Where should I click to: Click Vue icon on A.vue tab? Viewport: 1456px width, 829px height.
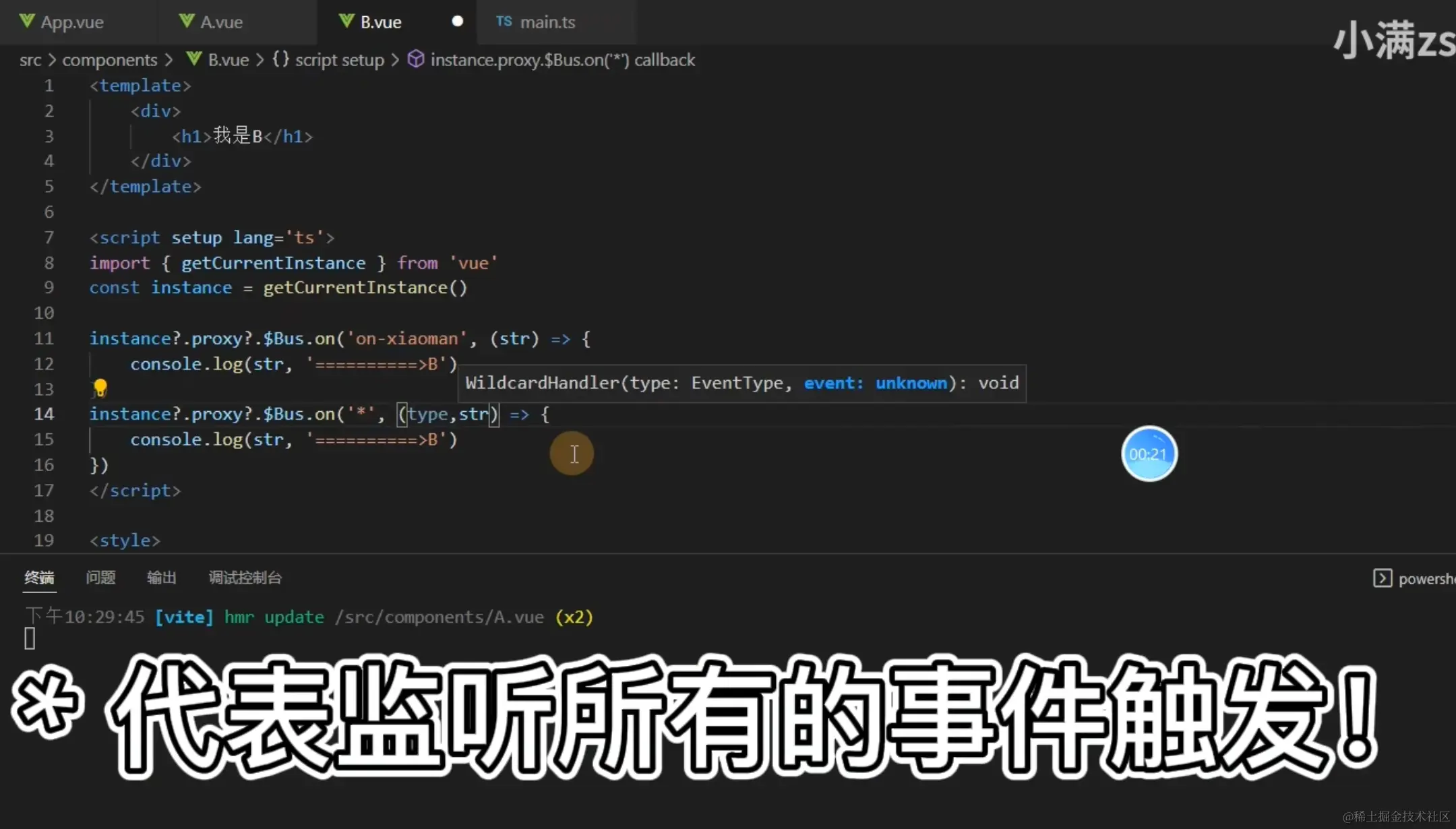187,22
